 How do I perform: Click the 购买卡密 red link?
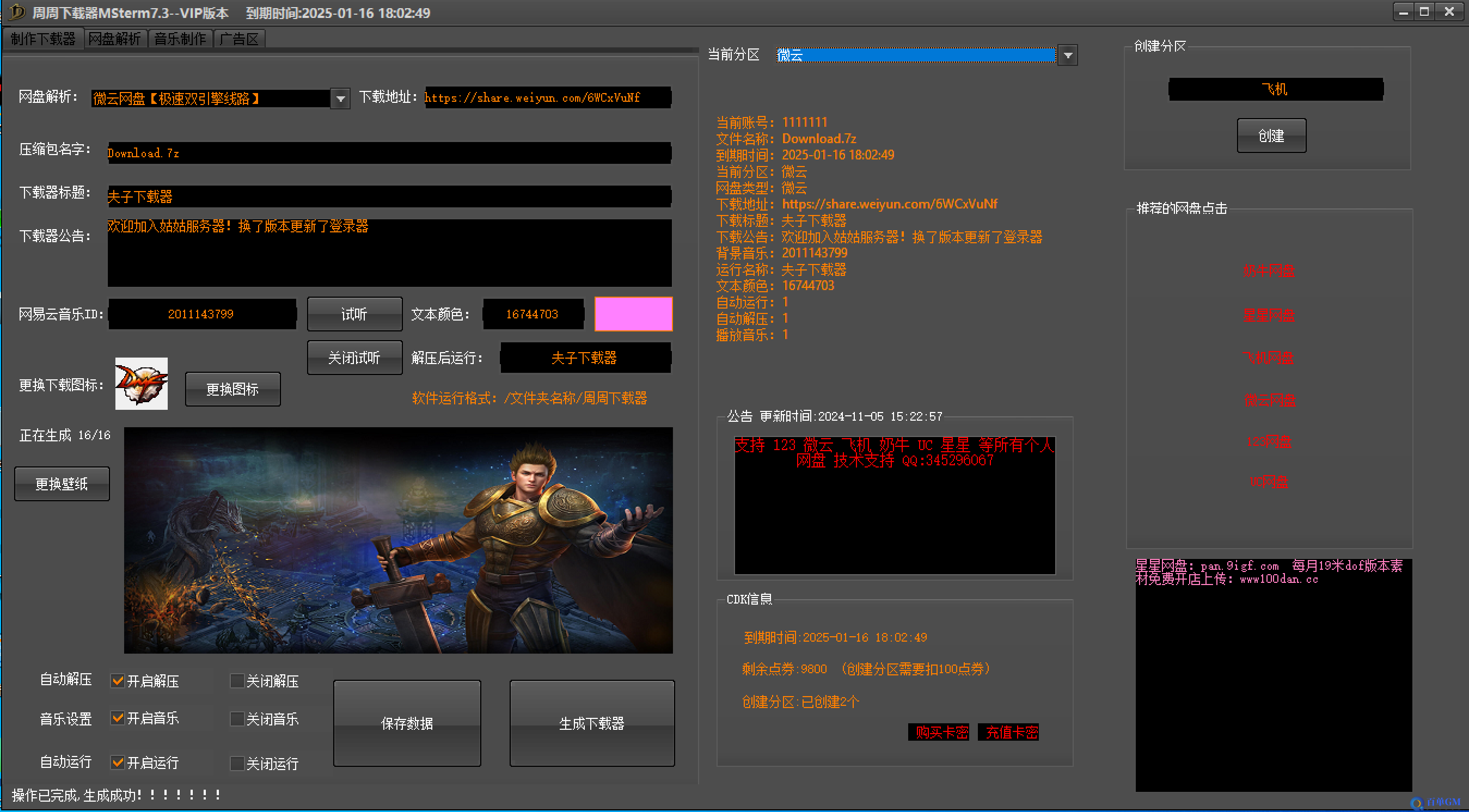(939, 732)
